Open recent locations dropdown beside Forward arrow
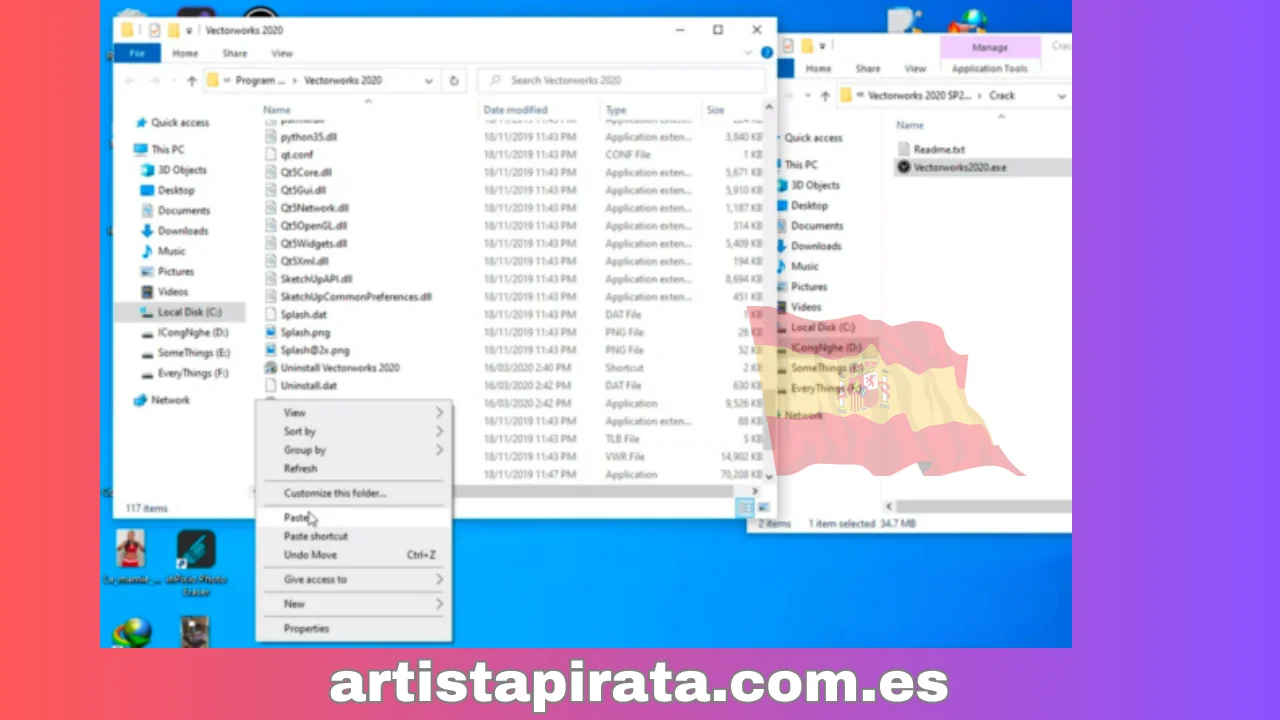The image size is (1280, 720). click(x=173, y=81)
